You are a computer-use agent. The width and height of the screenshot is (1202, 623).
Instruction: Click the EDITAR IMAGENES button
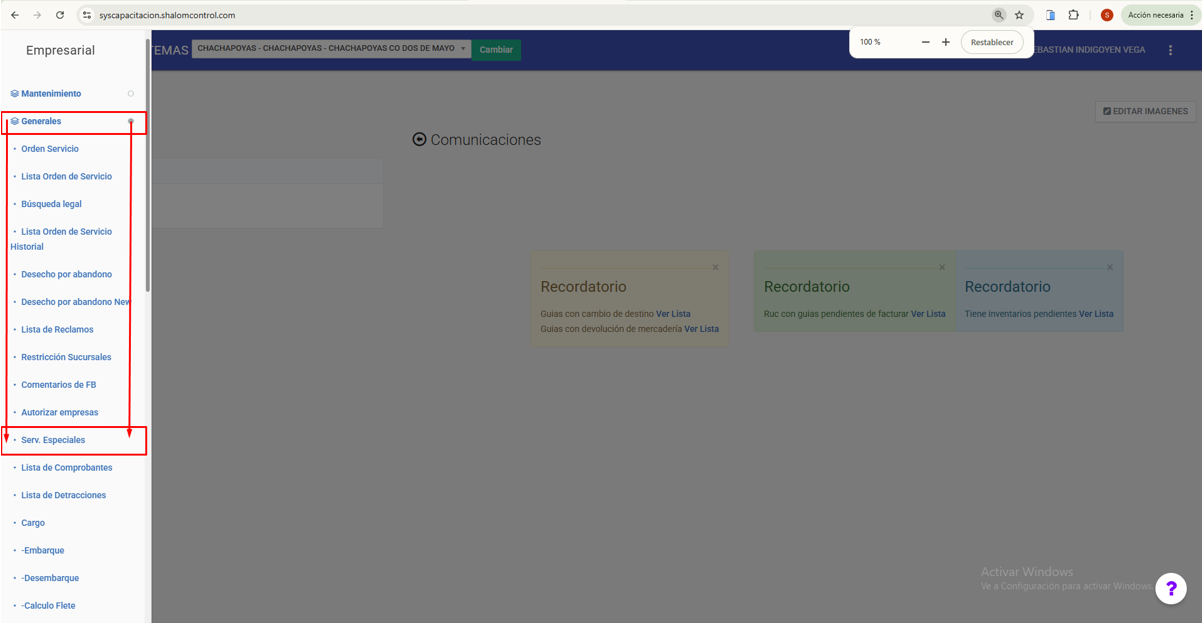pos(1145,111)
